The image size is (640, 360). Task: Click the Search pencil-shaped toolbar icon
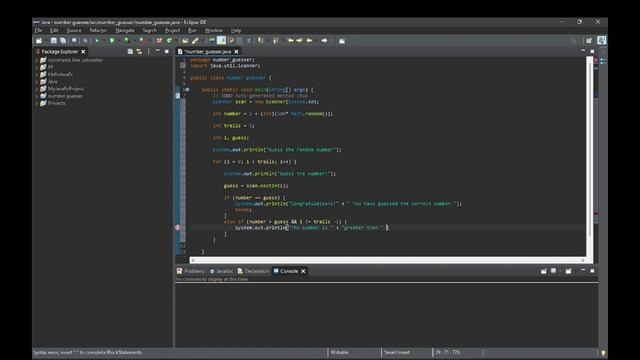click(195, 41)
